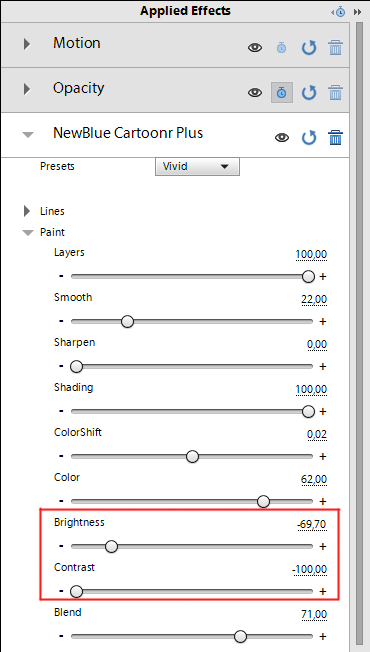Click Brightness value -69,70
Viewport: 370px width, 652px height.
(x=312, y=524)
